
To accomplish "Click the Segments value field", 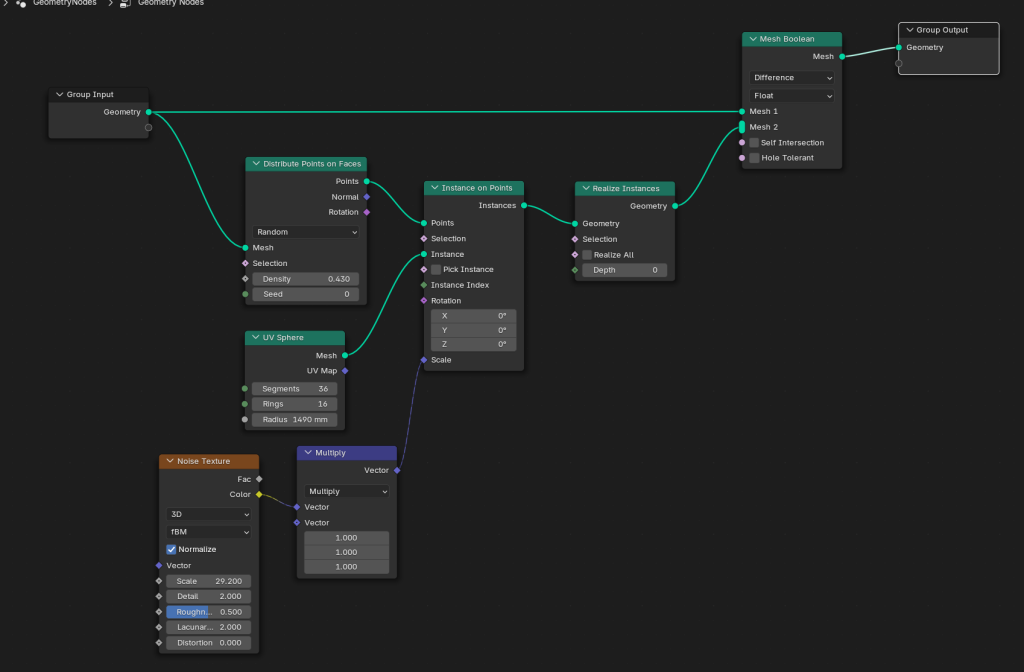I will 295,389.
